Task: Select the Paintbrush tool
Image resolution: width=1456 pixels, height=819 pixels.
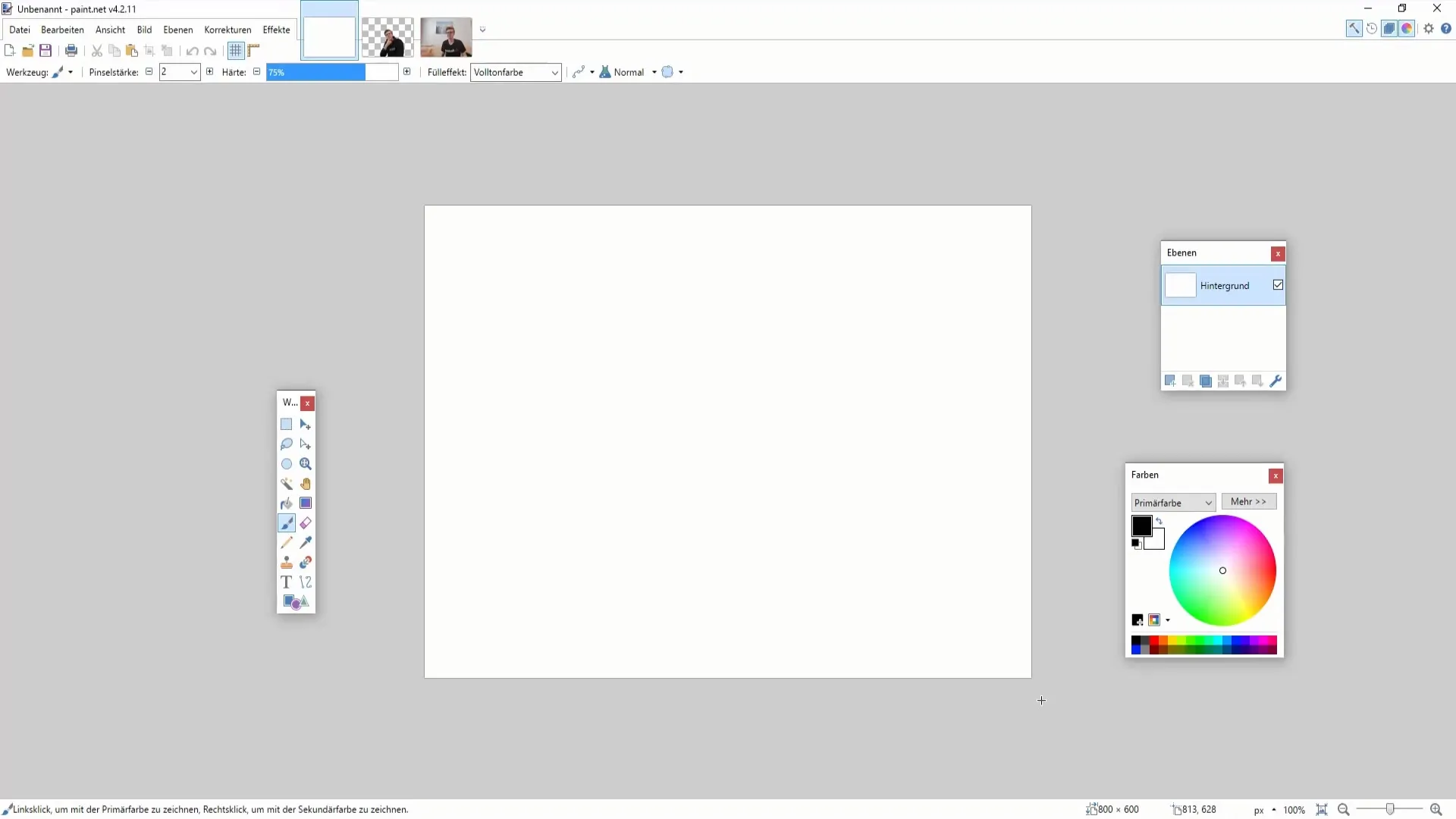Action: 287,523
